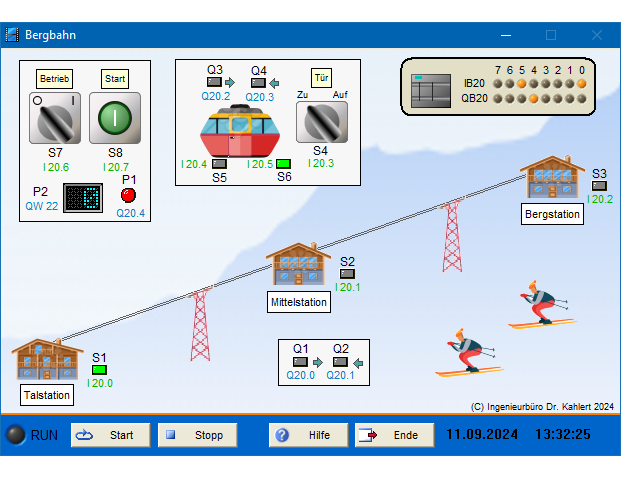Viewport: 621px width, 478px height.
Task: Click the yellow Start label above S8
Action: [115, 79]
